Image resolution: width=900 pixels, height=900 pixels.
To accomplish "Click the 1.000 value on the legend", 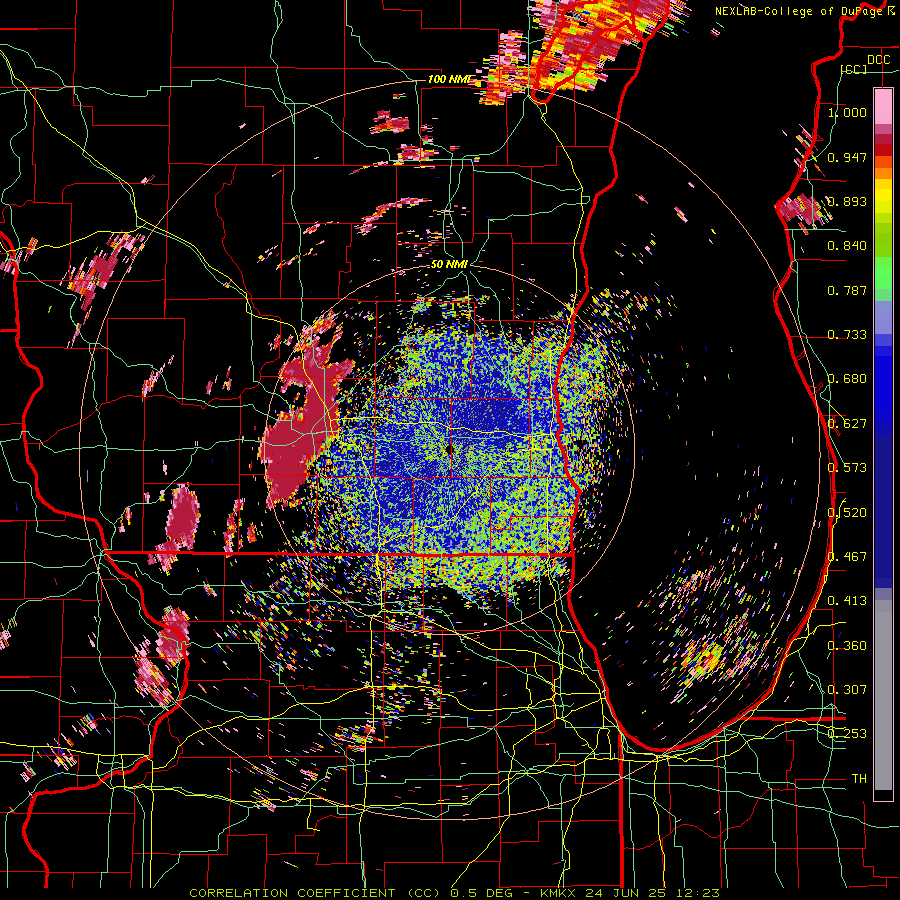I will coord(847,112).
